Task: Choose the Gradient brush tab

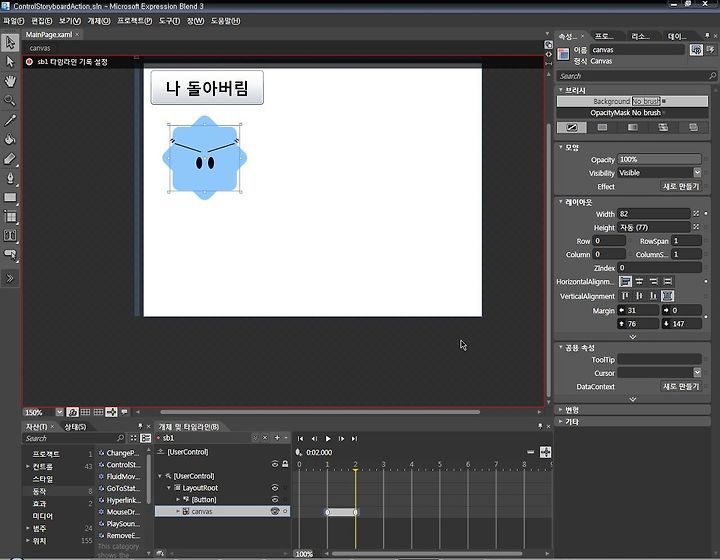Action: 633,128
